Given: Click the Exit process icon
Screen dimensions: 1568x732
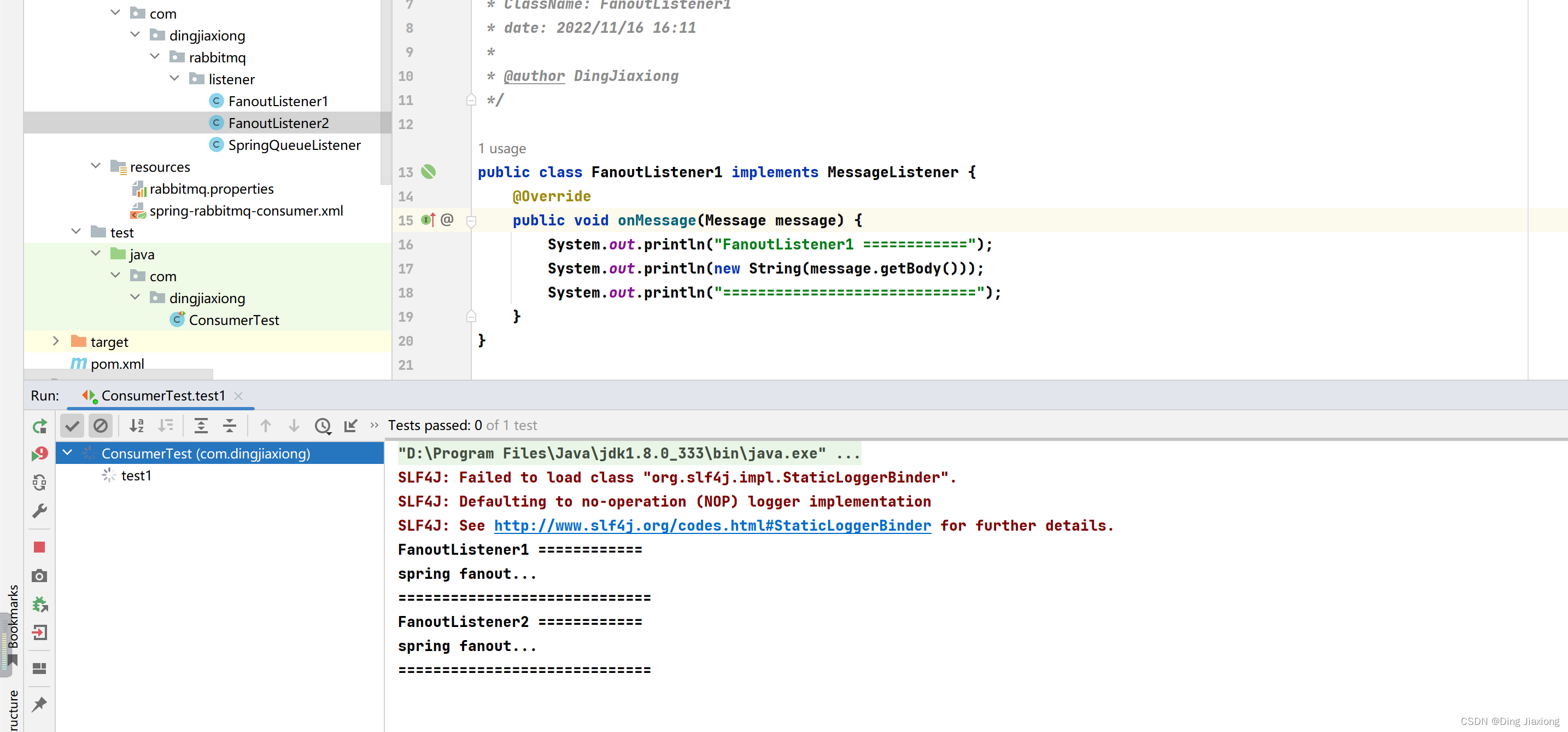Looking at the screenshot, I should pos(39,633).
